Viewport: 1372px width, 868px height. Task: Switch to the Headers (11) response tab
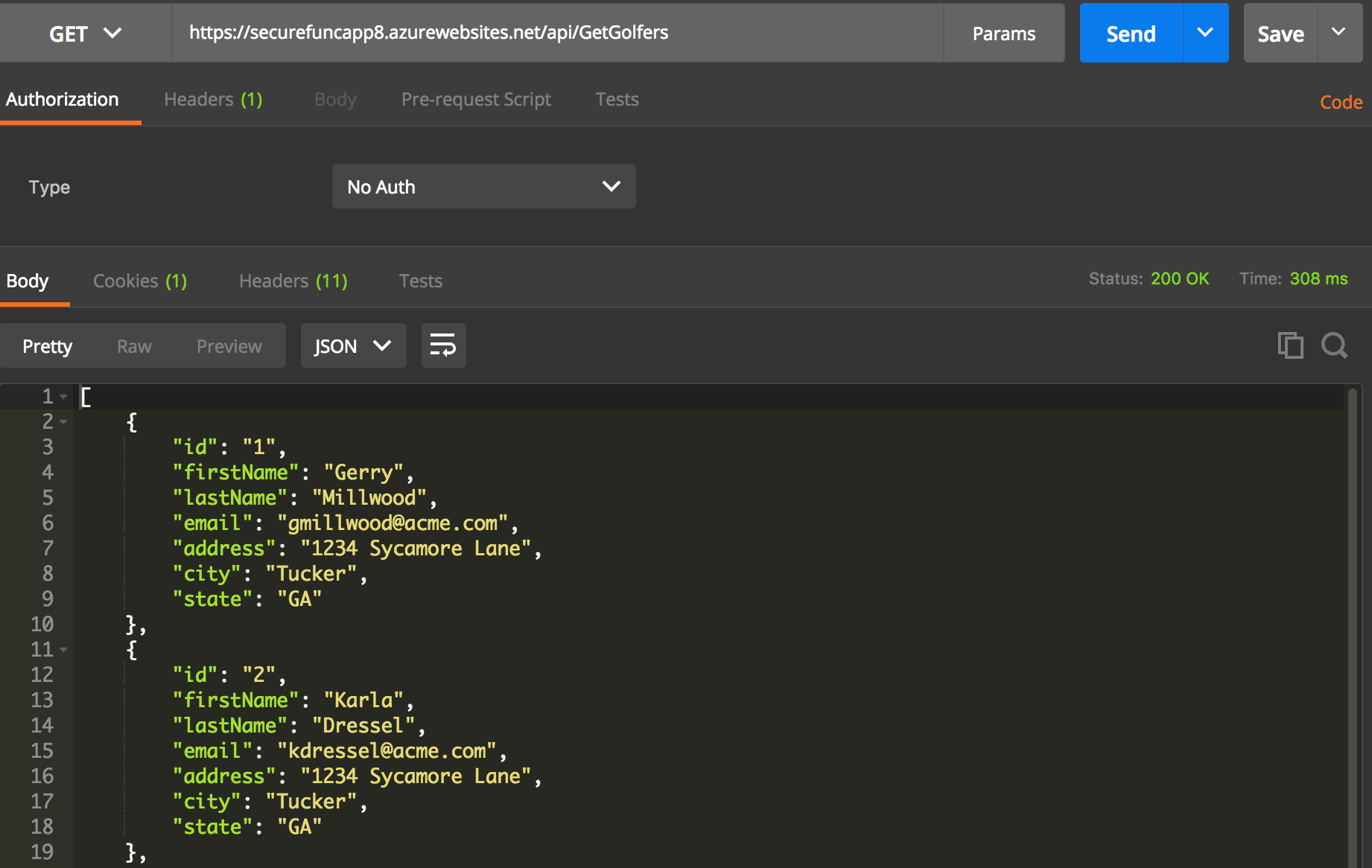tap(292, 281)
